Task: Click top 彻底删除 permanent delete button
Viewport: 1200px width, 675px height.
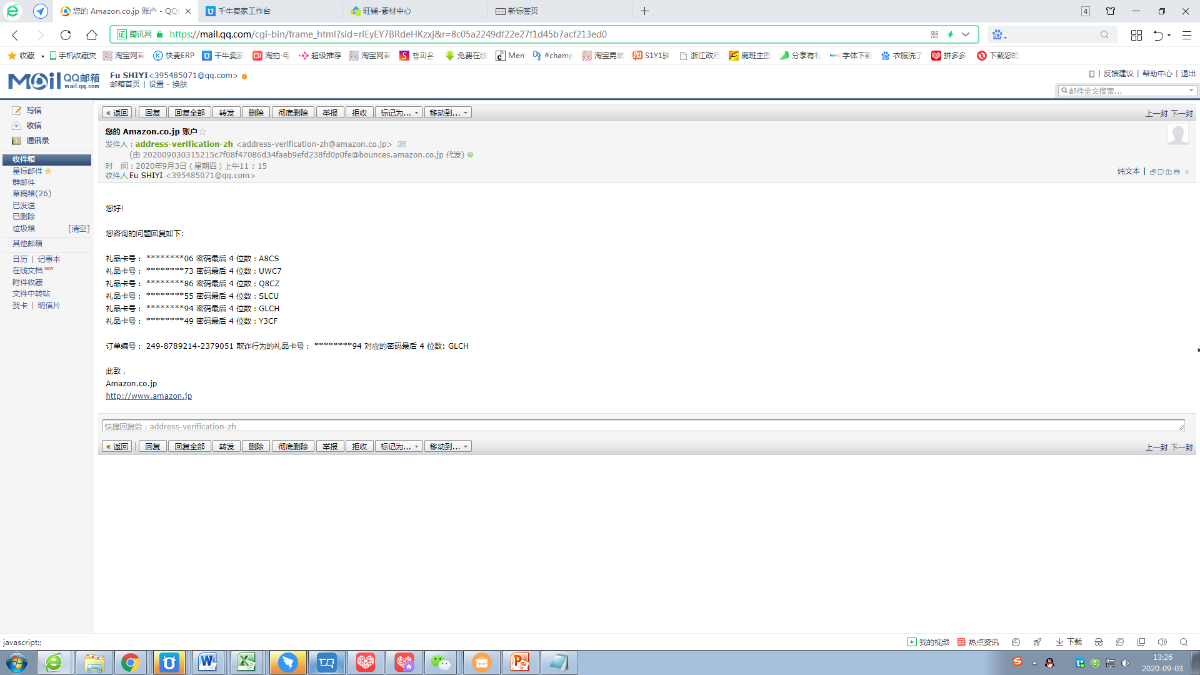Action: [293, 112]
